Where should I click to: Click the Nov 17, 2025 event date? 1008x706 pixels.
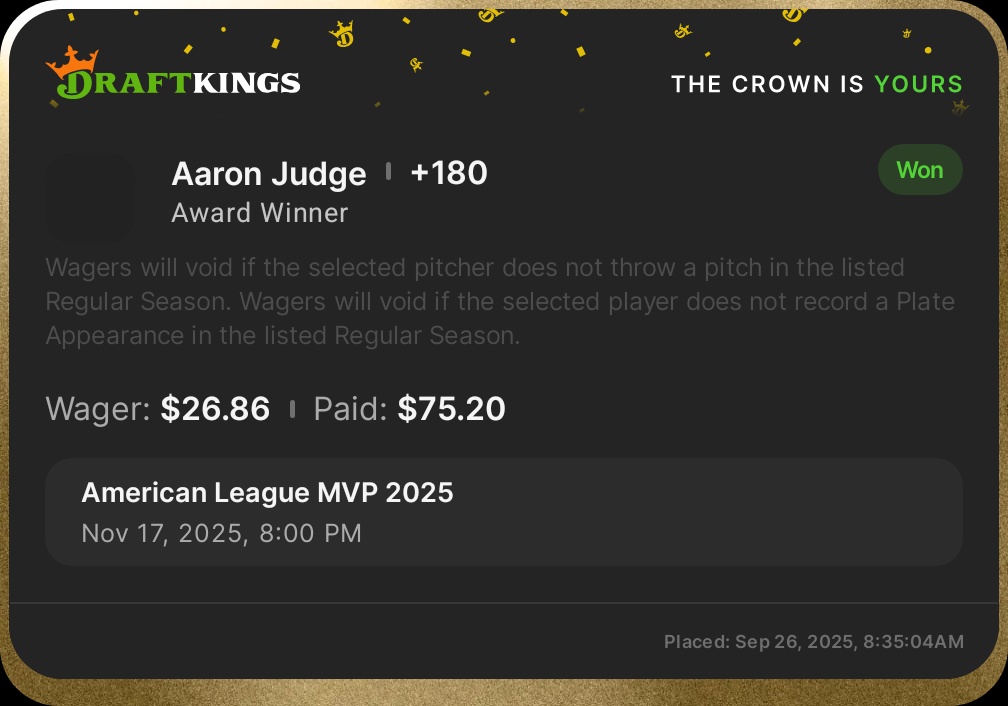tap(221, 533)
